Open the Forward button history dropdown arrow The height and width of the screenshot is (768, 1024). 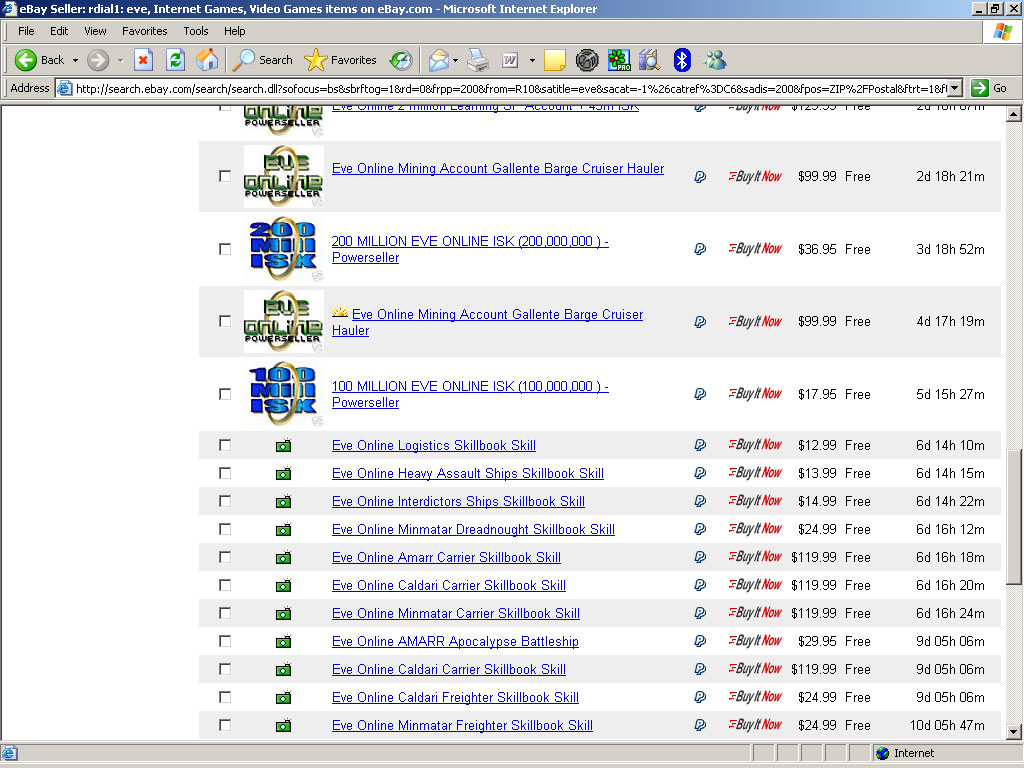(120, 60)
